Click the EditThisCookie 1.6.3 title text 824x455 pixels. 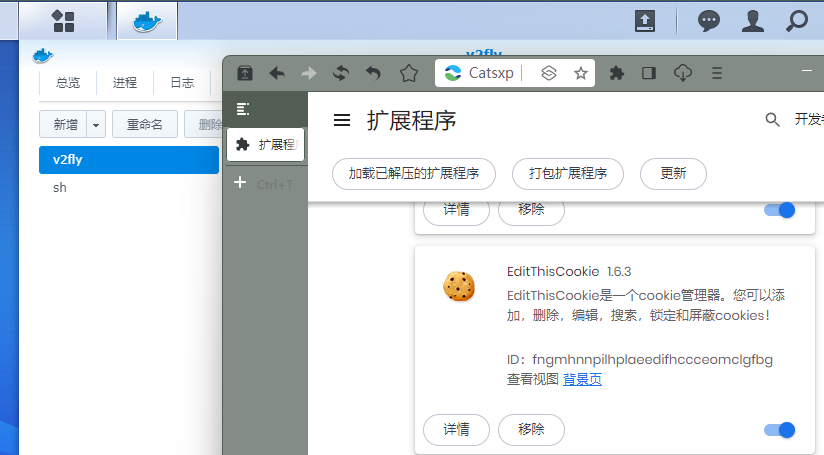tap(569, 272)
